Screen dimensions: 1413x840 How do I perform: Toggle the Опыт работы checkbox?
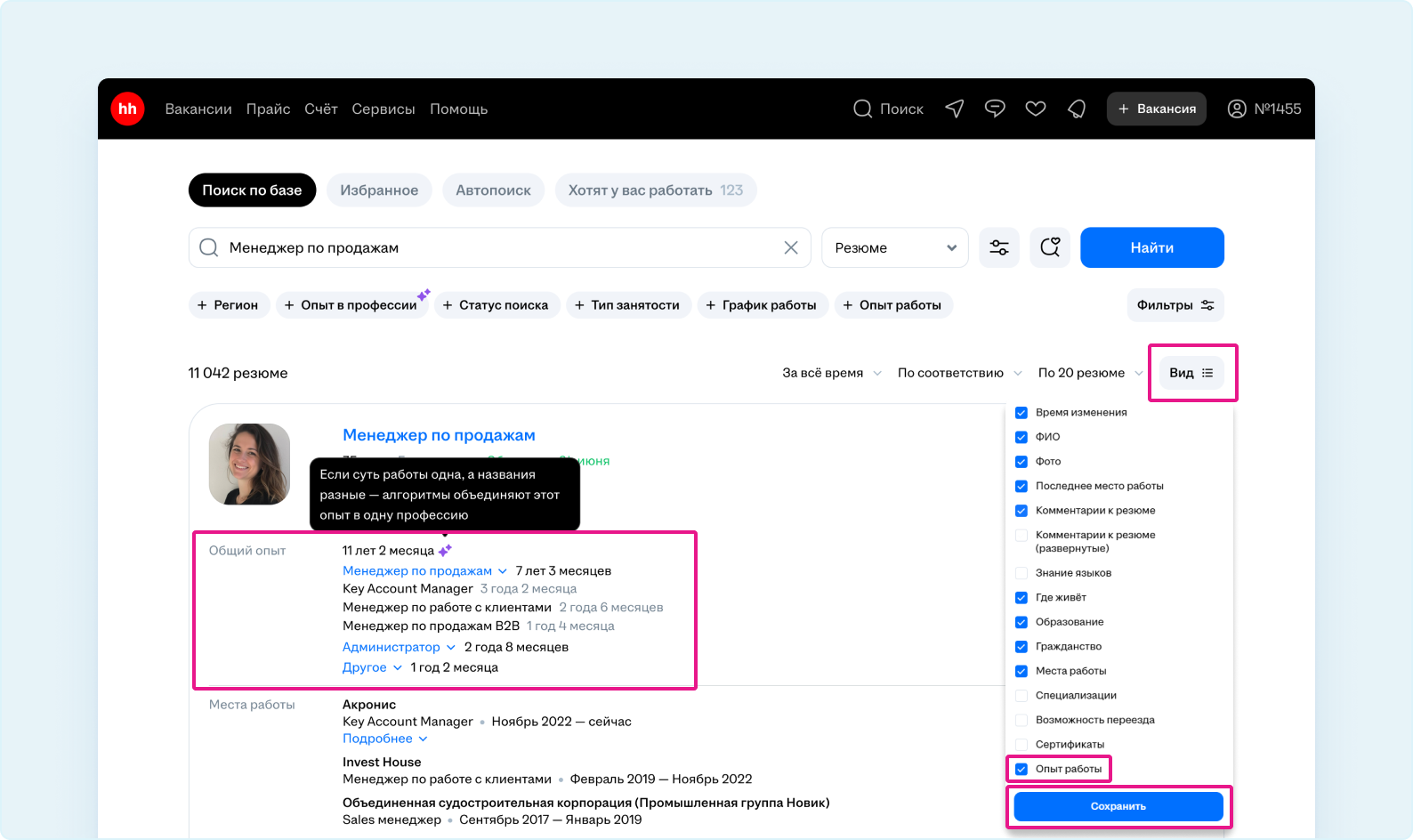1021,769
